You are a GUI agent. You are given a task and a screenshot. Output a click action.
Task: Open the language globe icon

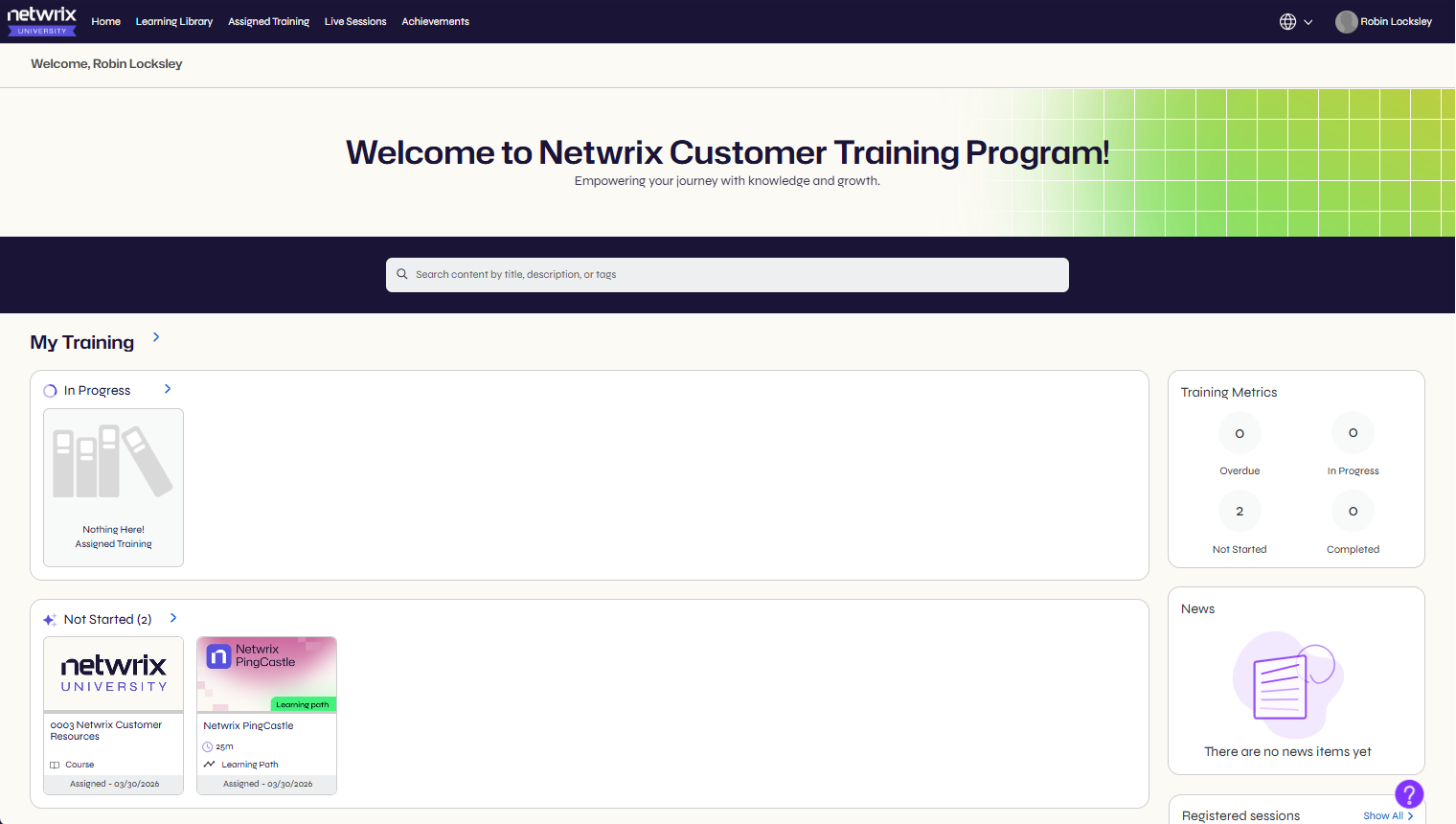[x=1287, y=20]
